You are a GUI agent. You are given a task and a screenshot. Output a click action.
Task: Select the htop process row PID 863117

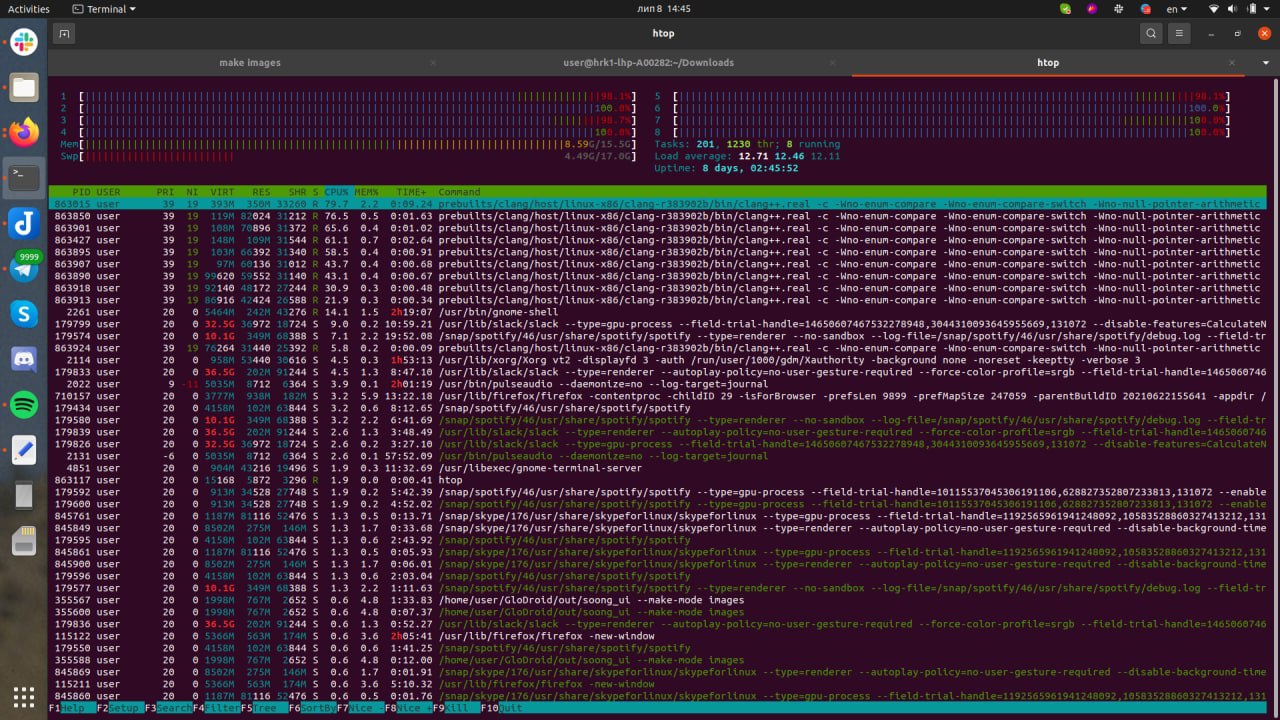[x=658, y=480]
